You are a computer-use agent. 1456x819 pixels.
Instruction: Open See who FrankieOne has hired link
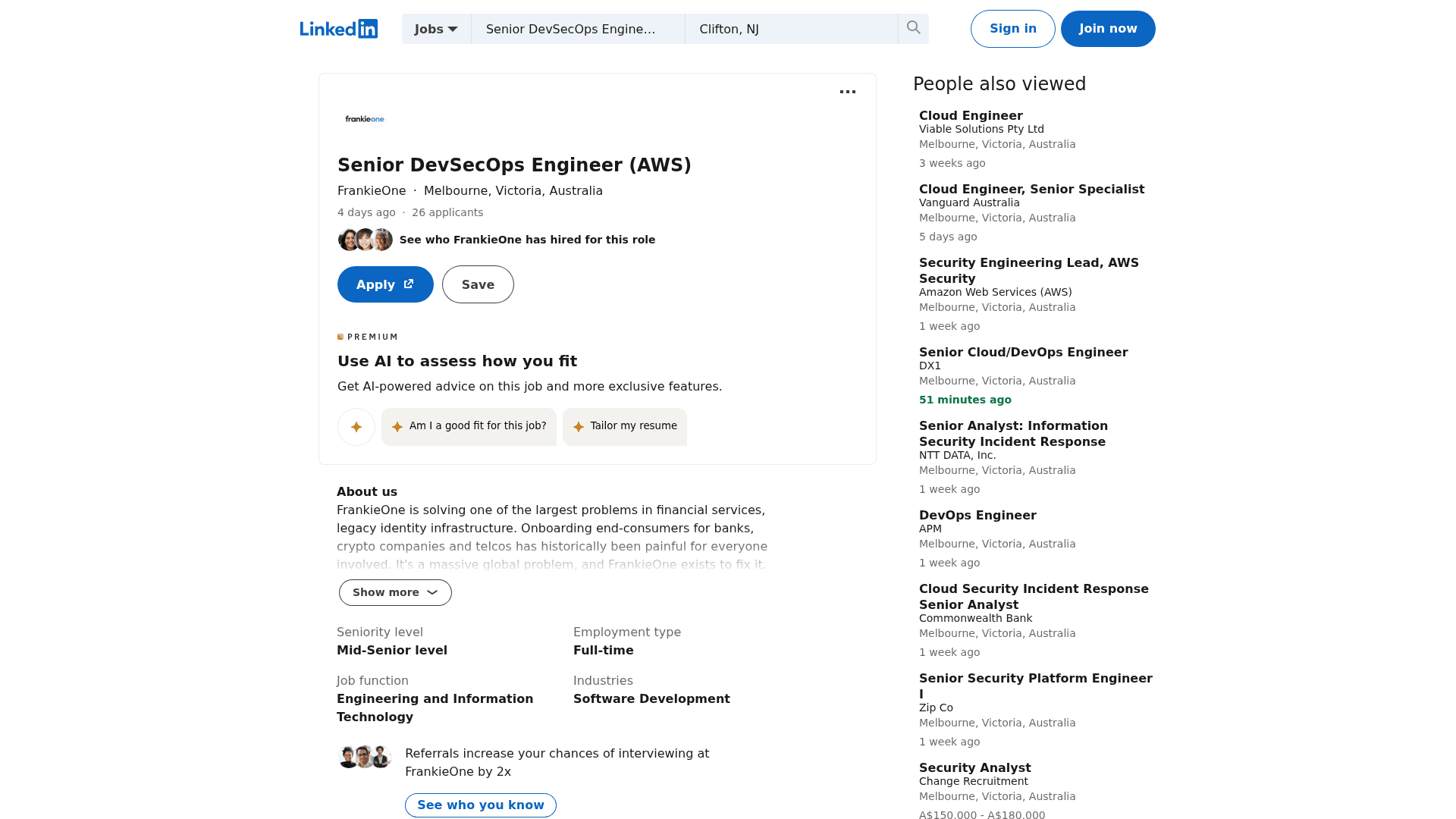[x=527, y=240]
